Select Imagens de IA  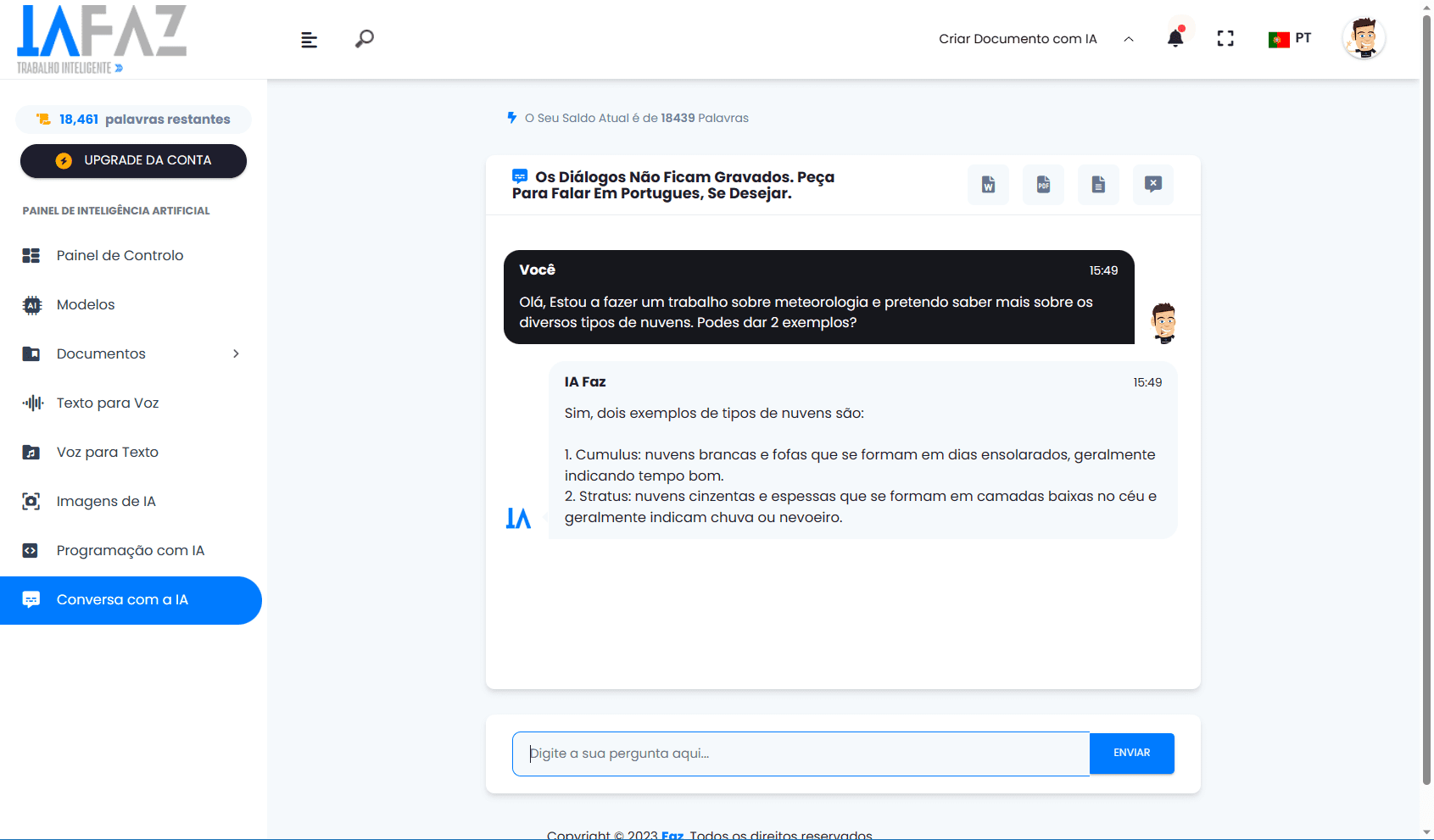106,501
